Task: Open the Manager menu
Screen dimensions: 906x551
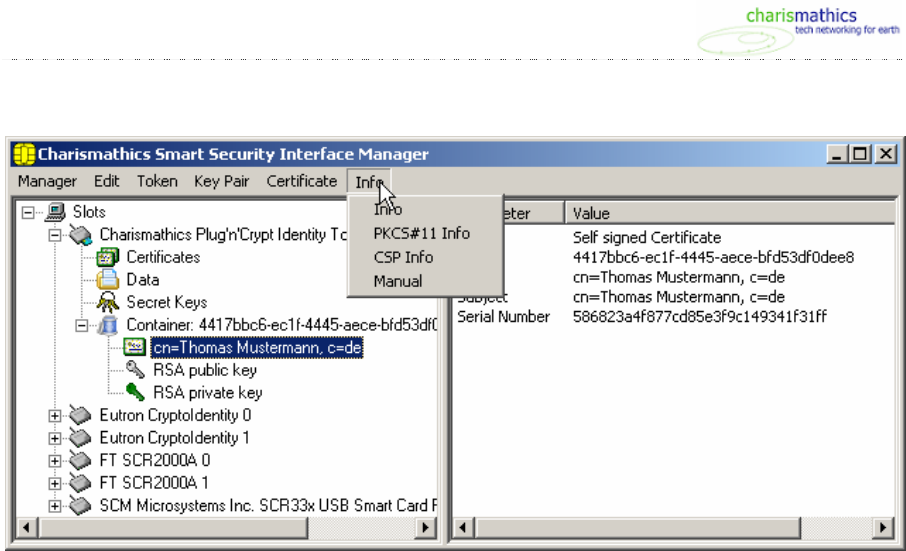Action: tap(47, 181)
